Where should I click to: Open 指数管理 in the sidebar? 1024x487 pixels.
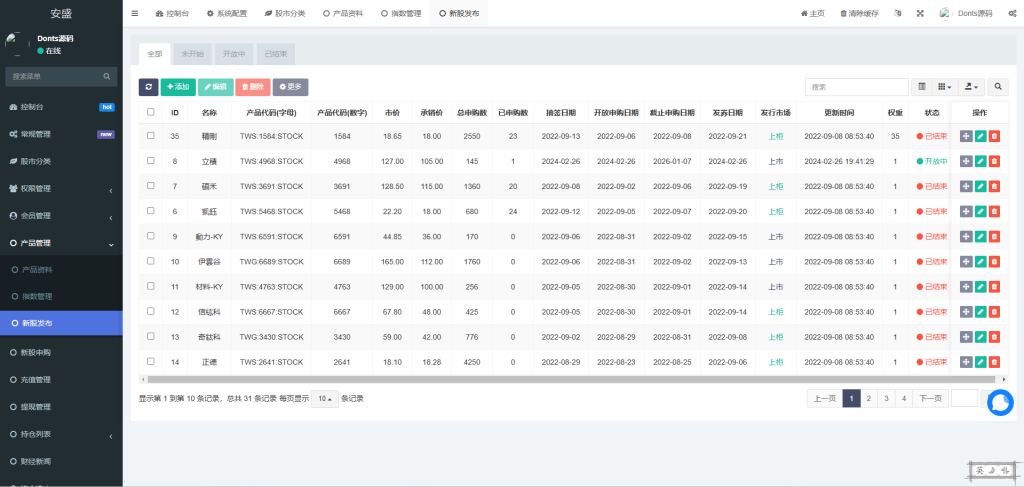coord(37,296)
